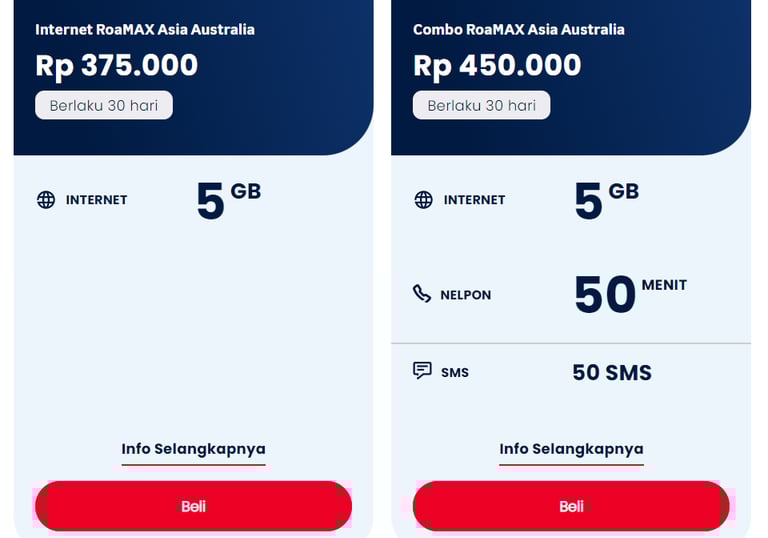Click the 50 MENIT call allowance
The width and height of the screenshot is (768, 538).
click(631, 293)
